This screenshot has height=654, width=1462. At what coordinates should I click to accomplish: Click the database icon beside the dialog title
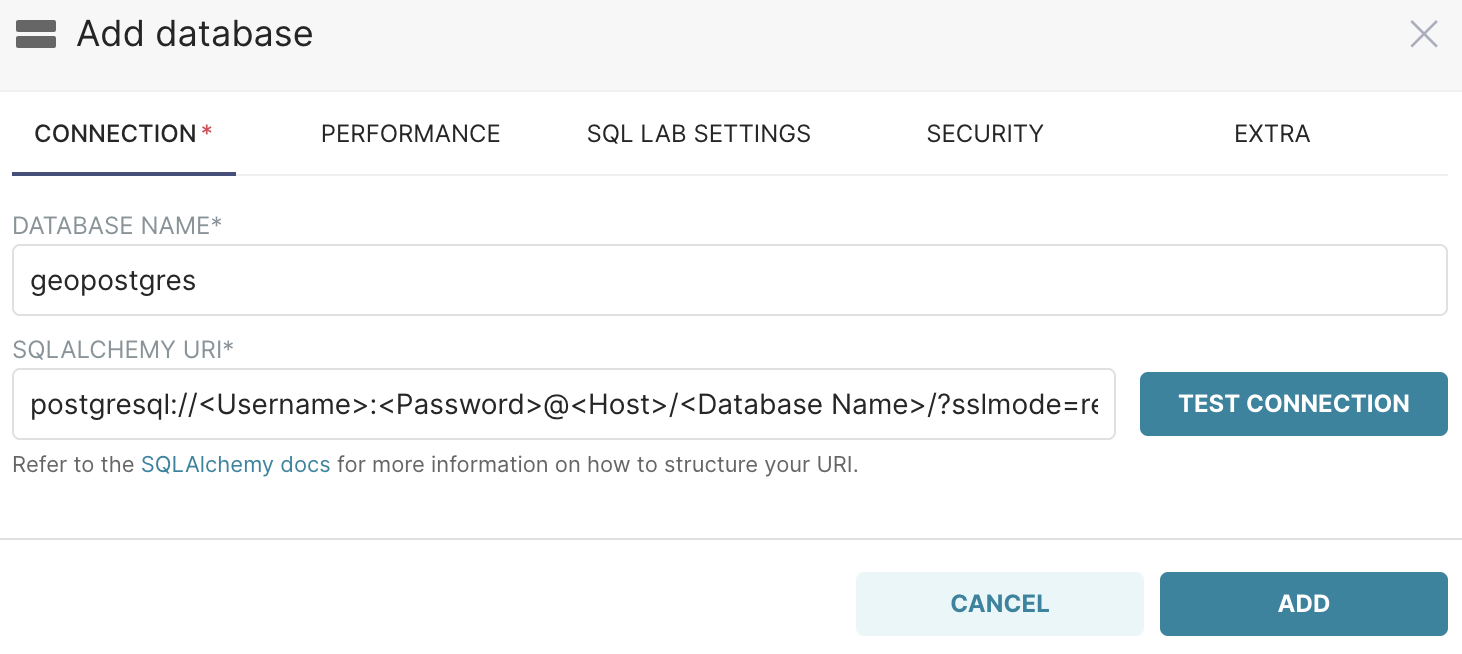coord(35,33)
